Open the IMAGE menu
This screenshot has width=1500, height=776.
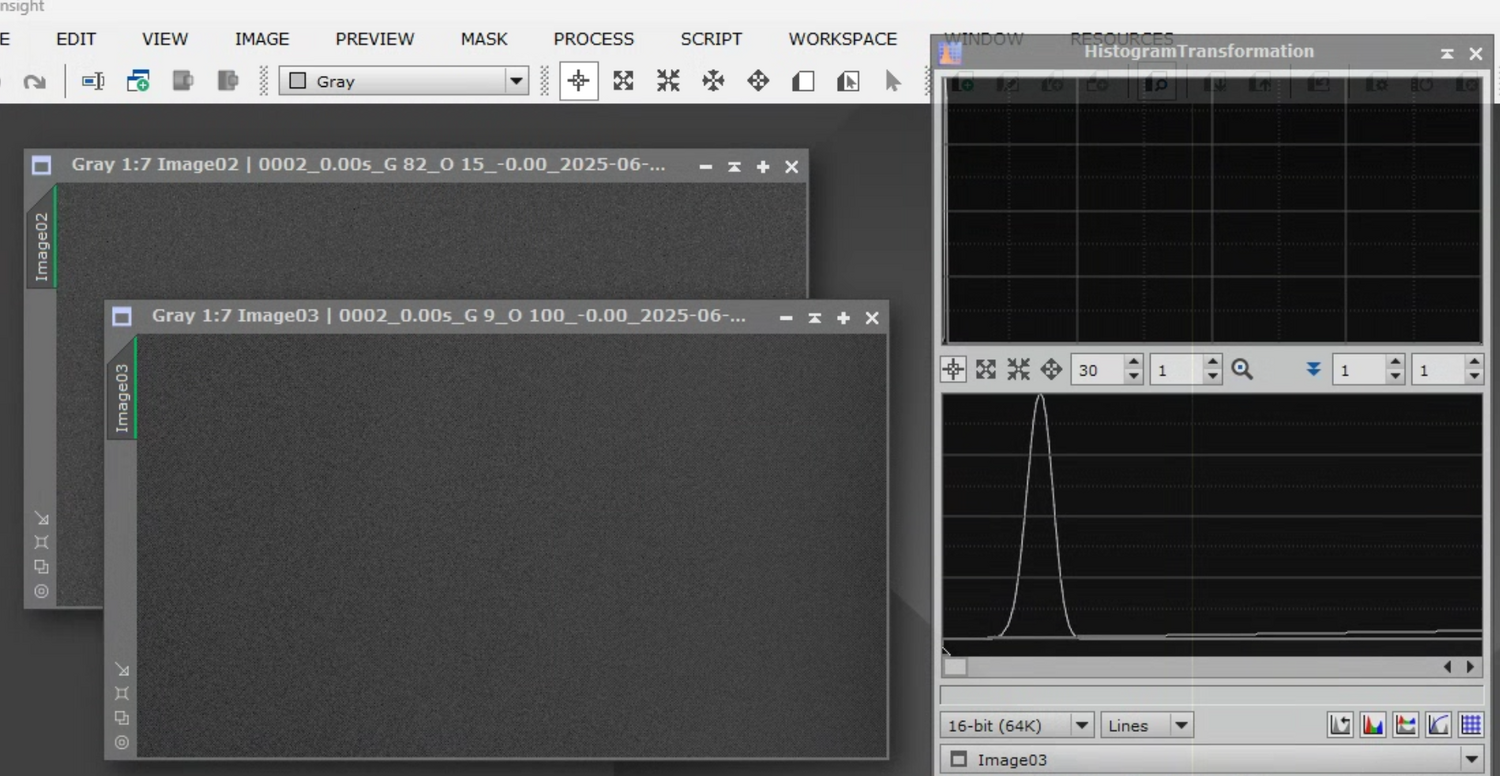point(262,39)
